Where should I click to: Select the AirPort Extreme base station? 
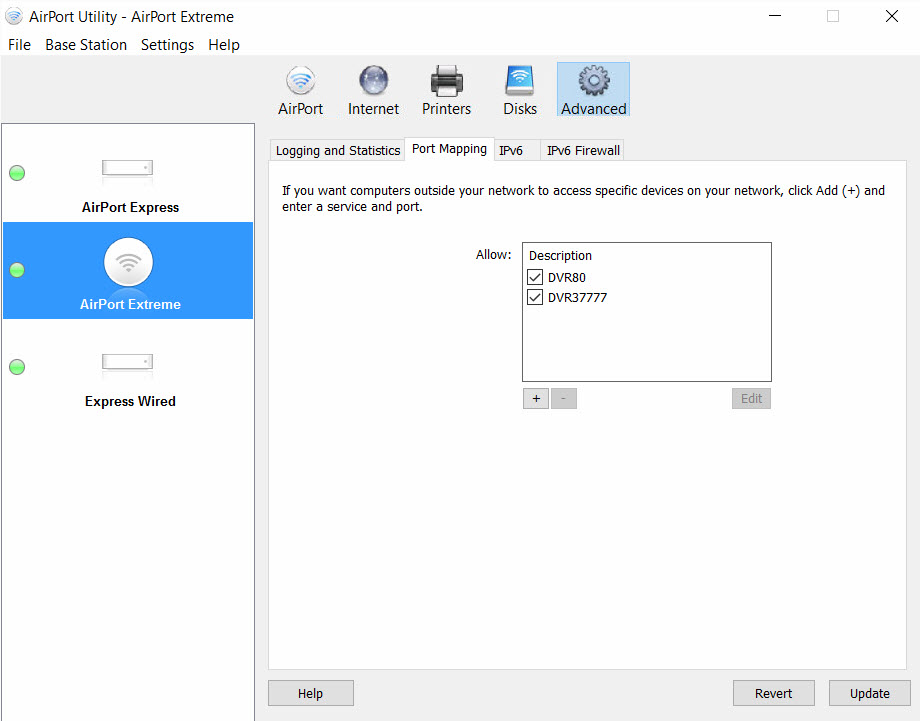click(129, 271)
